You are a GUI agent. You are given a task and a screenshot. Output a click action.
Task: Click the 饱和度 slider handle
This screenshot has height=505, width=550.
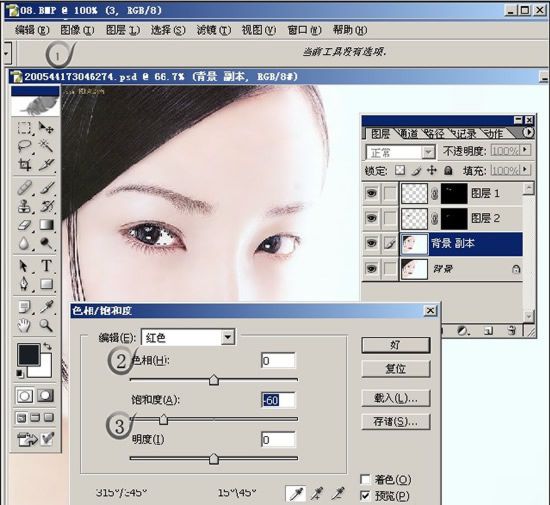(163, 419)
